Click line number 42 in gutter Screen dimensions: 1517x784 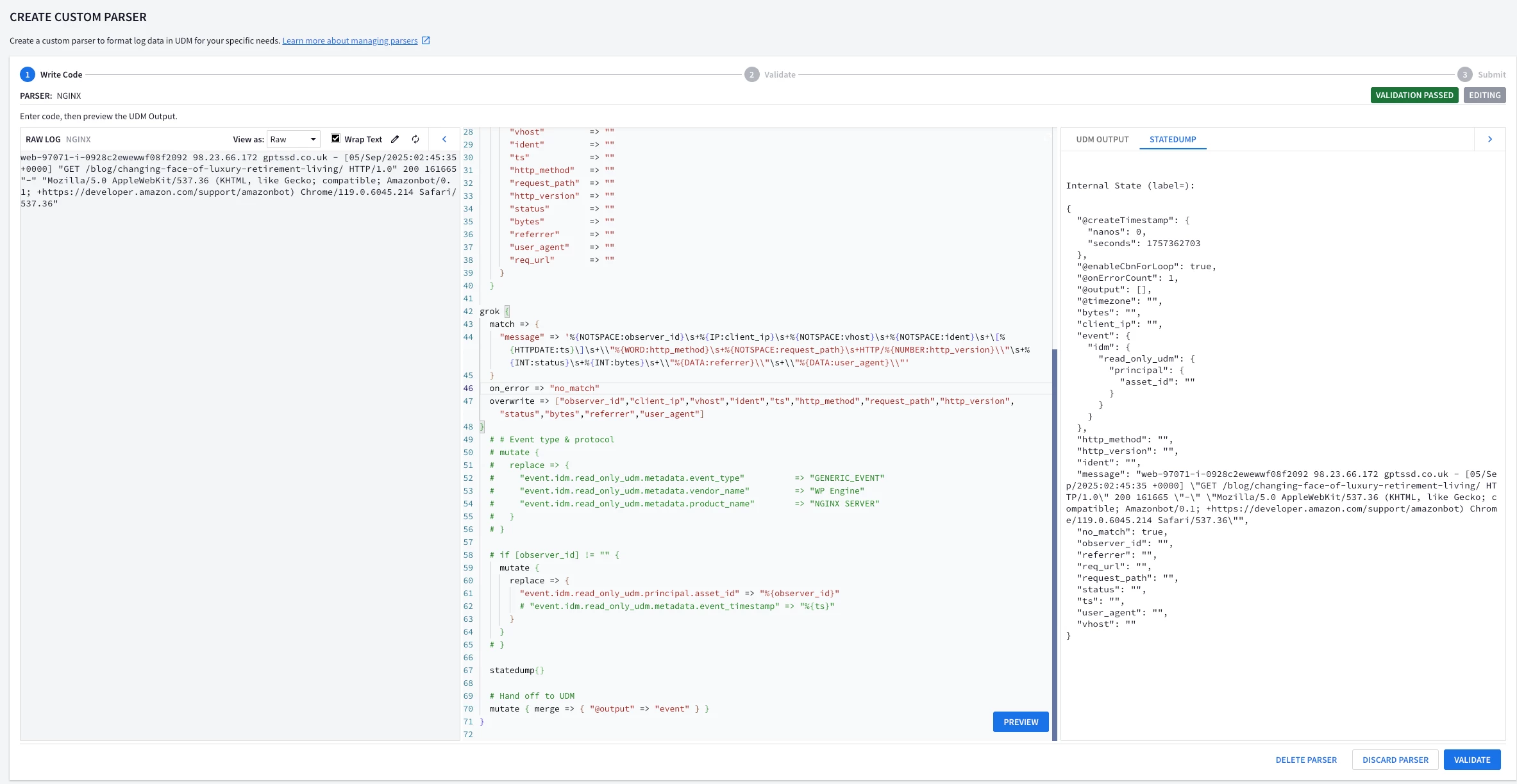(468, 311)
